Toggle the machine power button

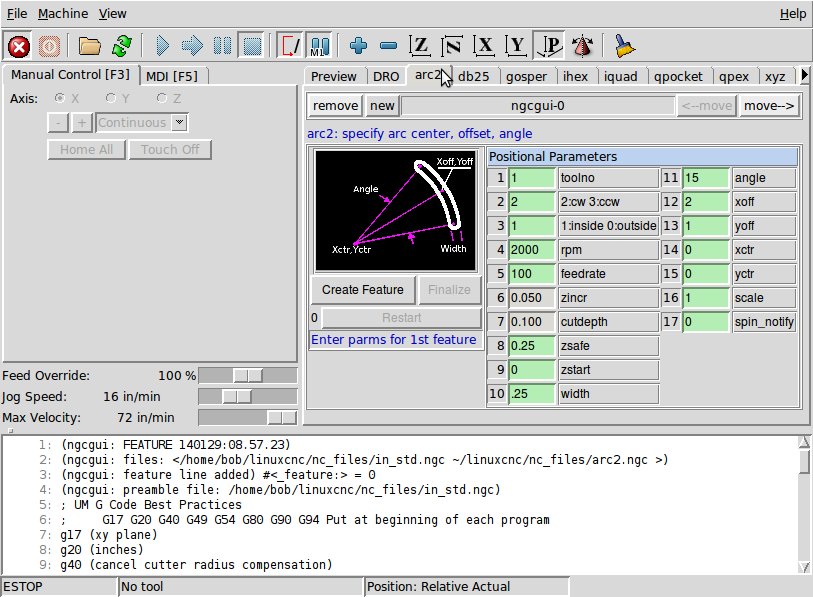(49, 47)
